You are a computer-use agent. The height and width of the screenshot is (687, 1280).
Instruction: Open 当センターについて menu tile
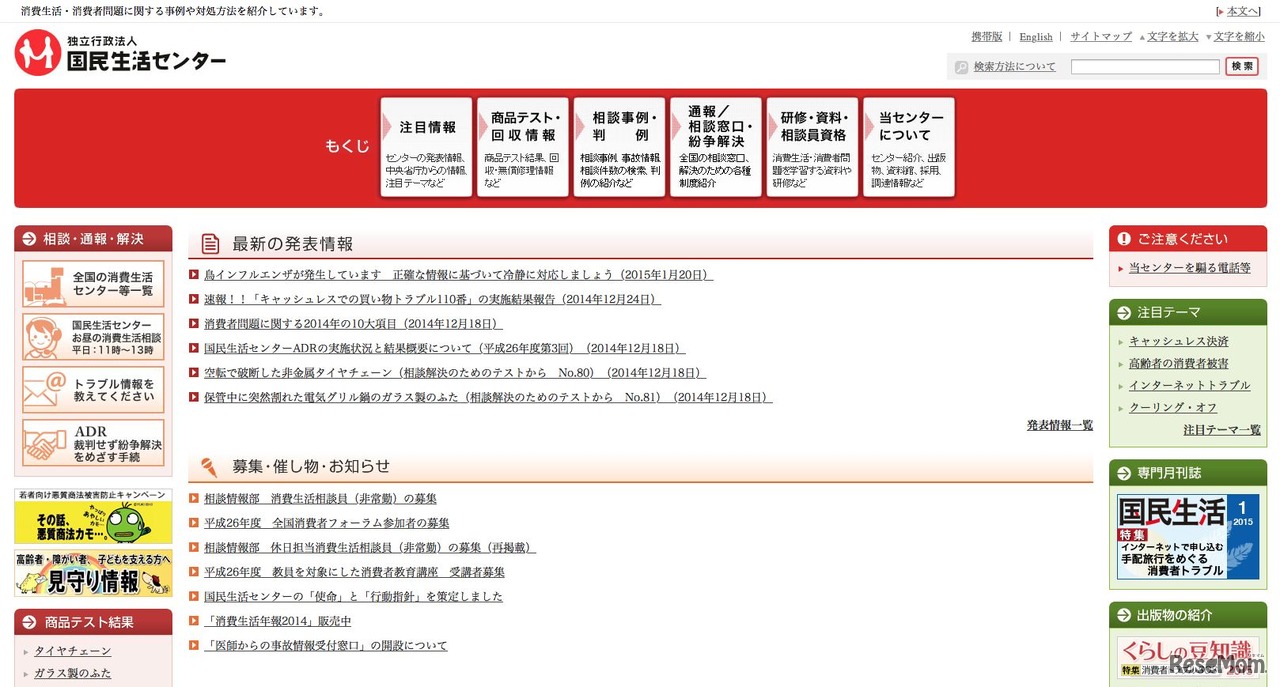909,147
